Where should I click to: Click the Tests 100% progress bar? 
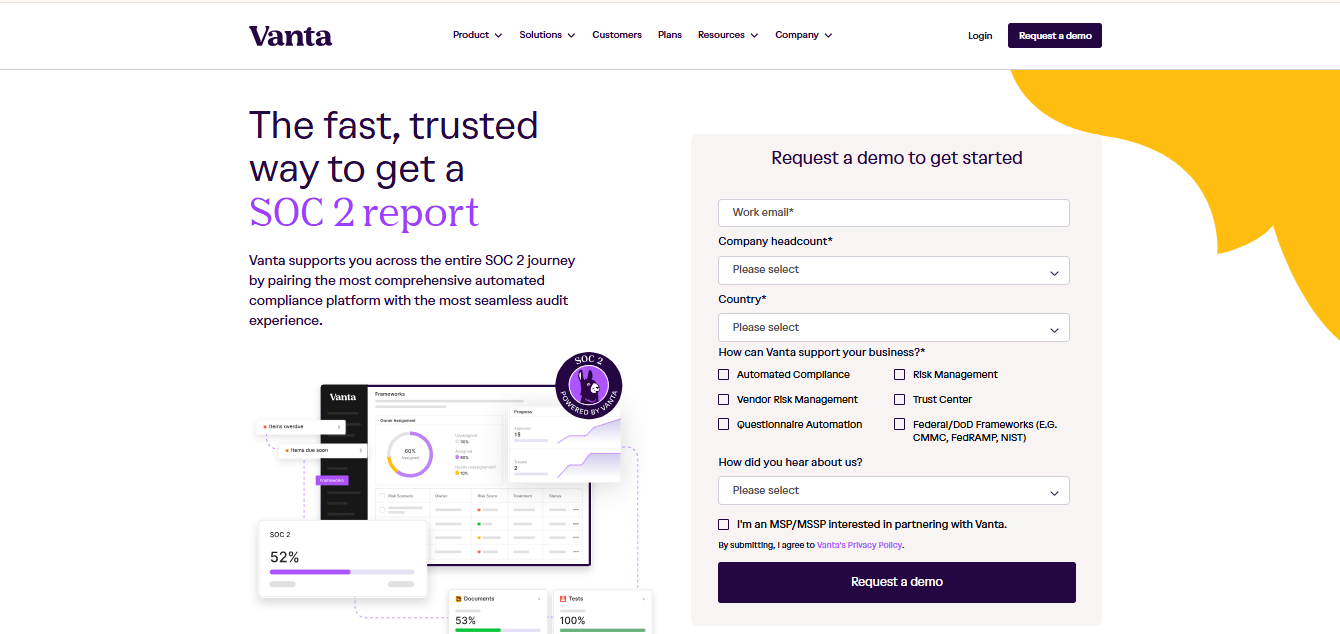603,630
